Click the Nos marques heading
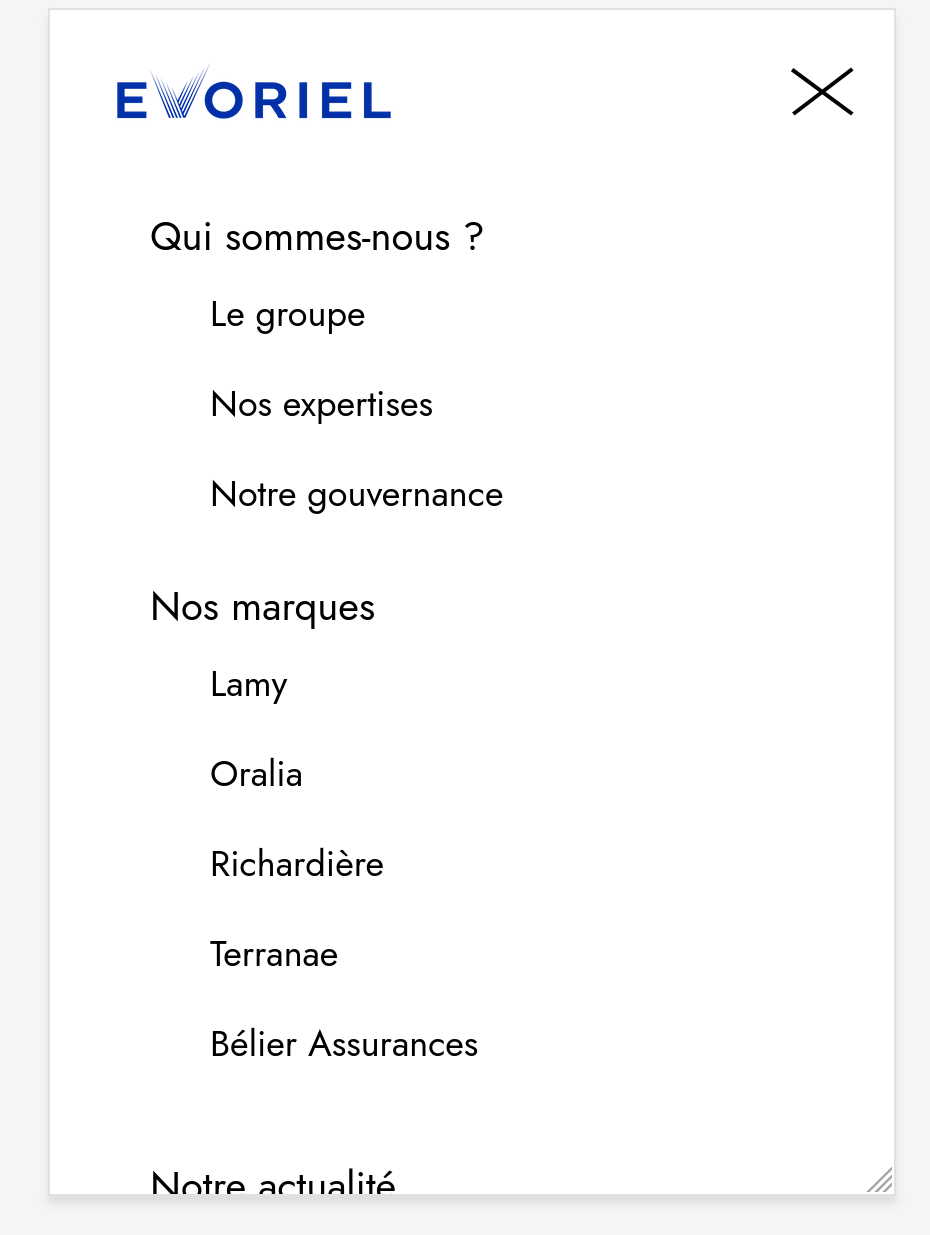This screenshot has height=1235, width=930. click(262, 607)
